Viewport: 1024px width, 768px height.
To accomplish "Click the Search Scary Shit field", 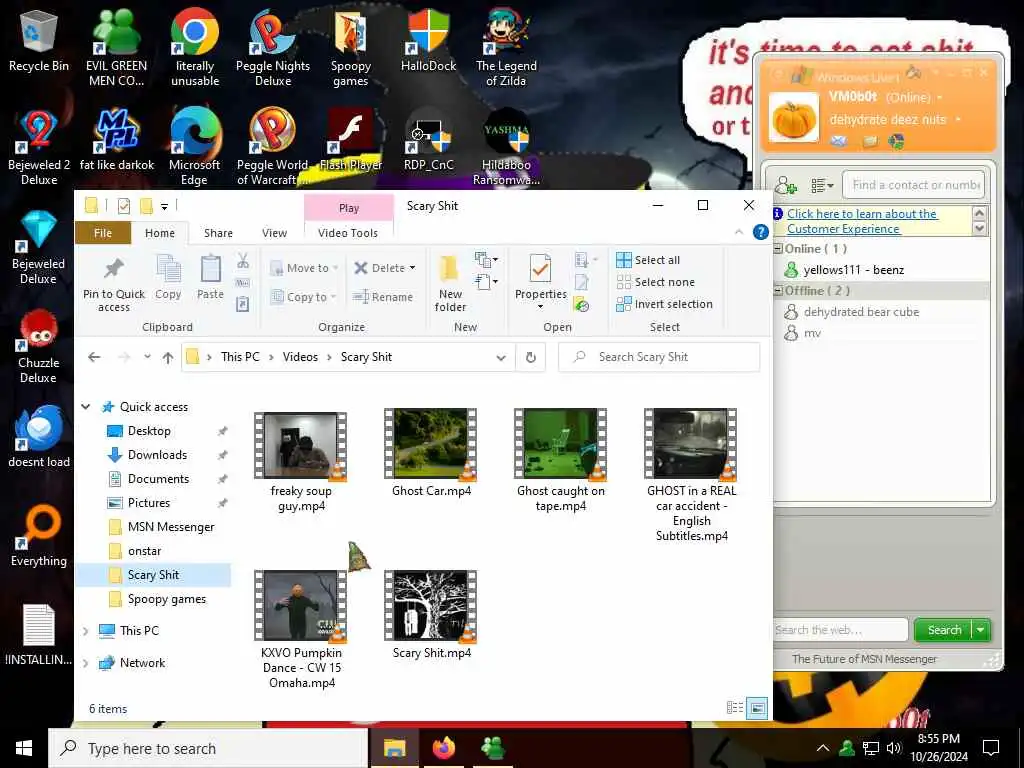I will pyautogui.click(x=659, y=357).
